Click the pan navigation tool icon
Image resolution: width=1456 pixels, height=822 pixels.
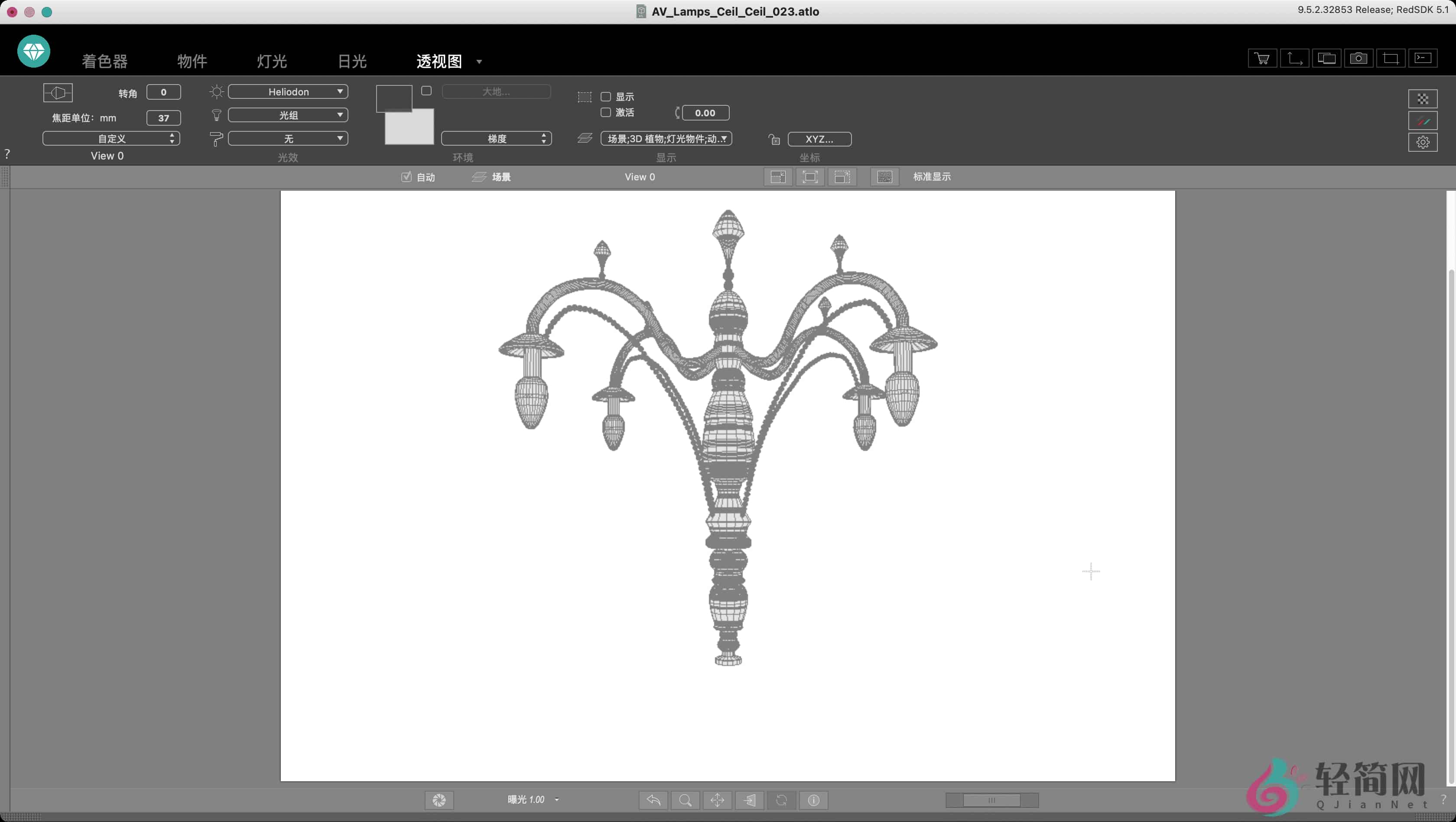[717, 800]
